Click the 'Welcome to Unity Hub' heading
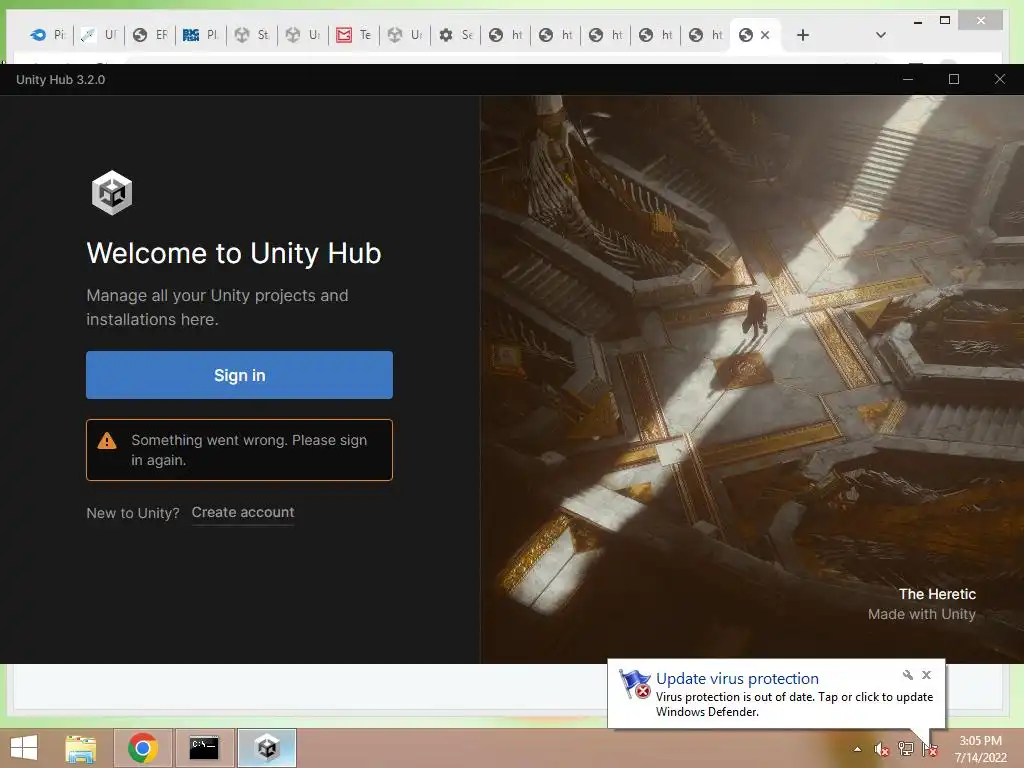 (x=234, y=253)
